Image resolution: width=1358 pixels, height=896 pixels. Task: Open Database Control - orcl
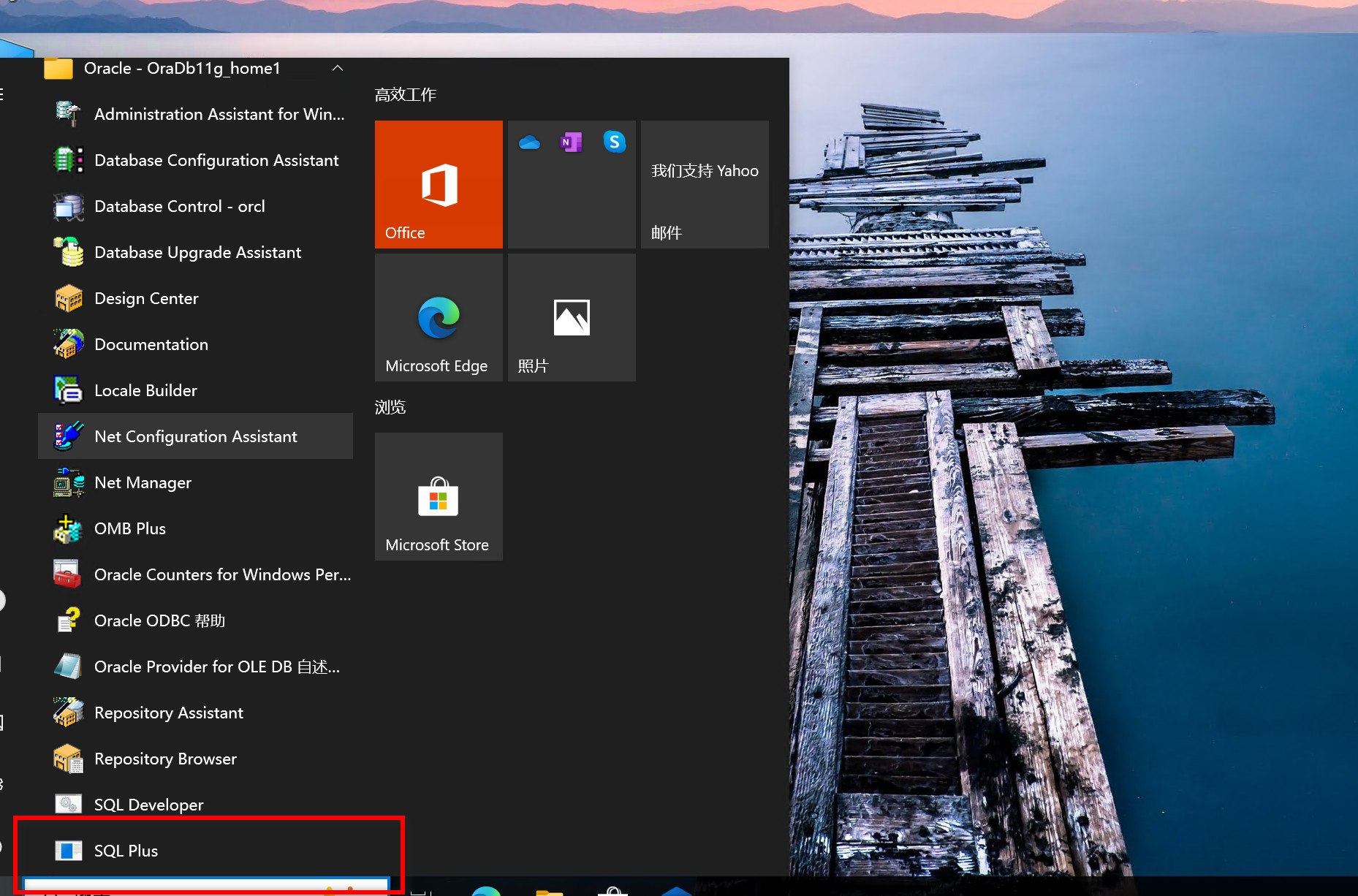click(x=179, y=207)
